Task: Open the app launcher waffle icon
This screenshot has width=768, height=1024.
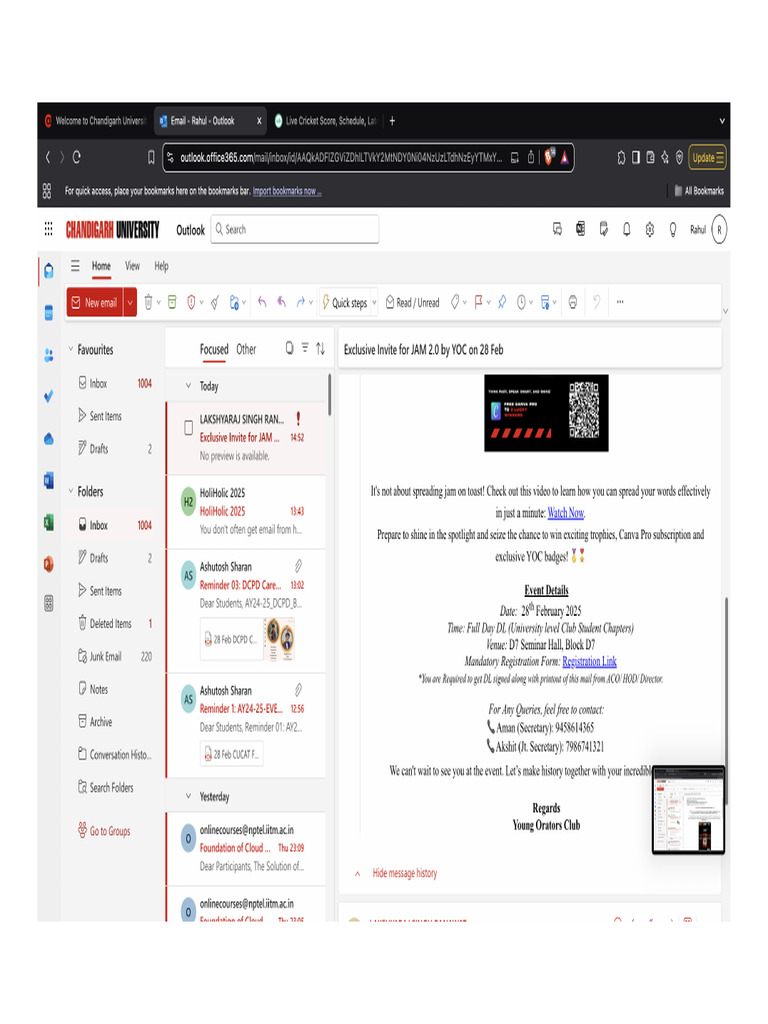Action: [x=48, y=229]
